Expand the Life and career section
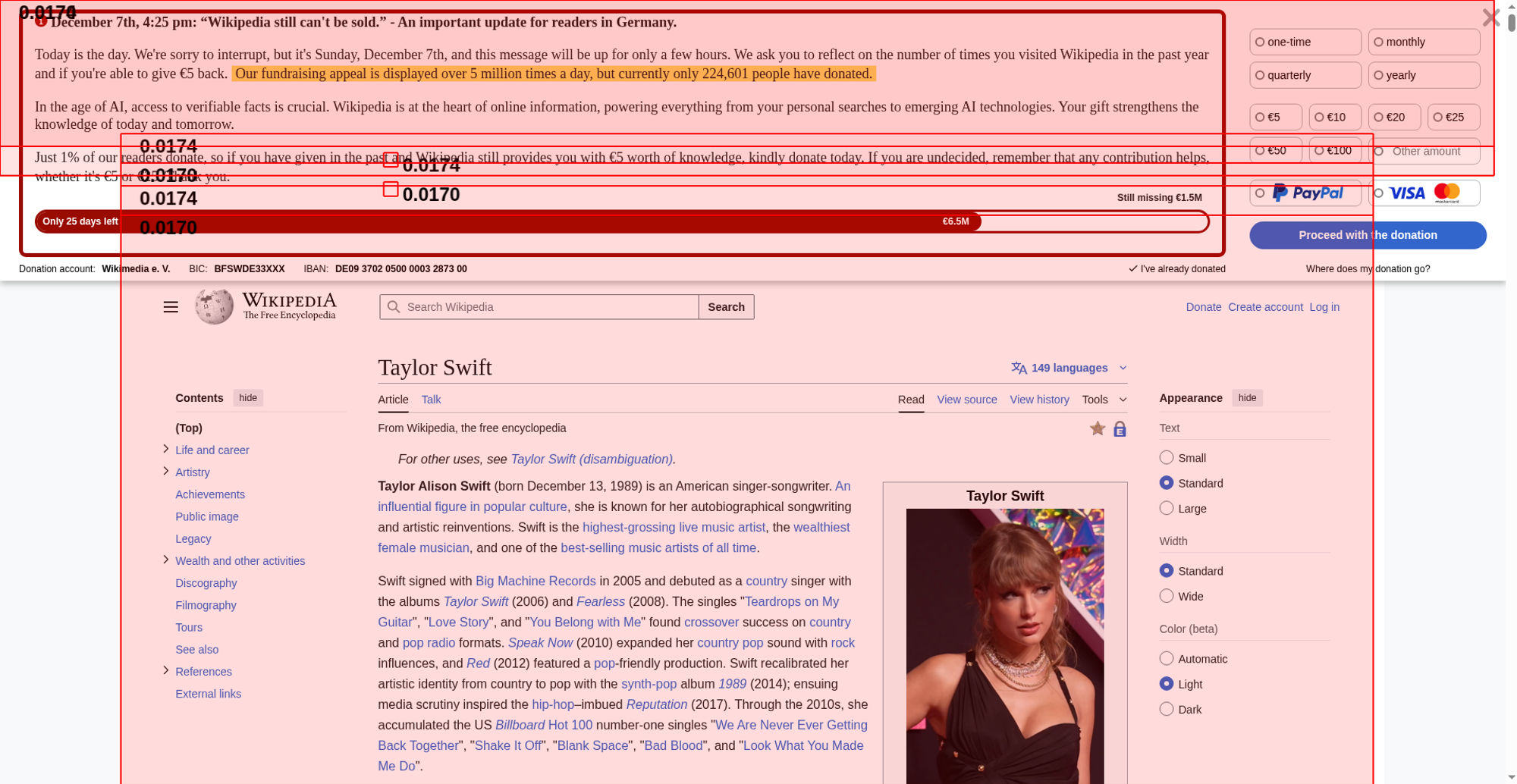The image size is (1517, 784). point(166,449)
